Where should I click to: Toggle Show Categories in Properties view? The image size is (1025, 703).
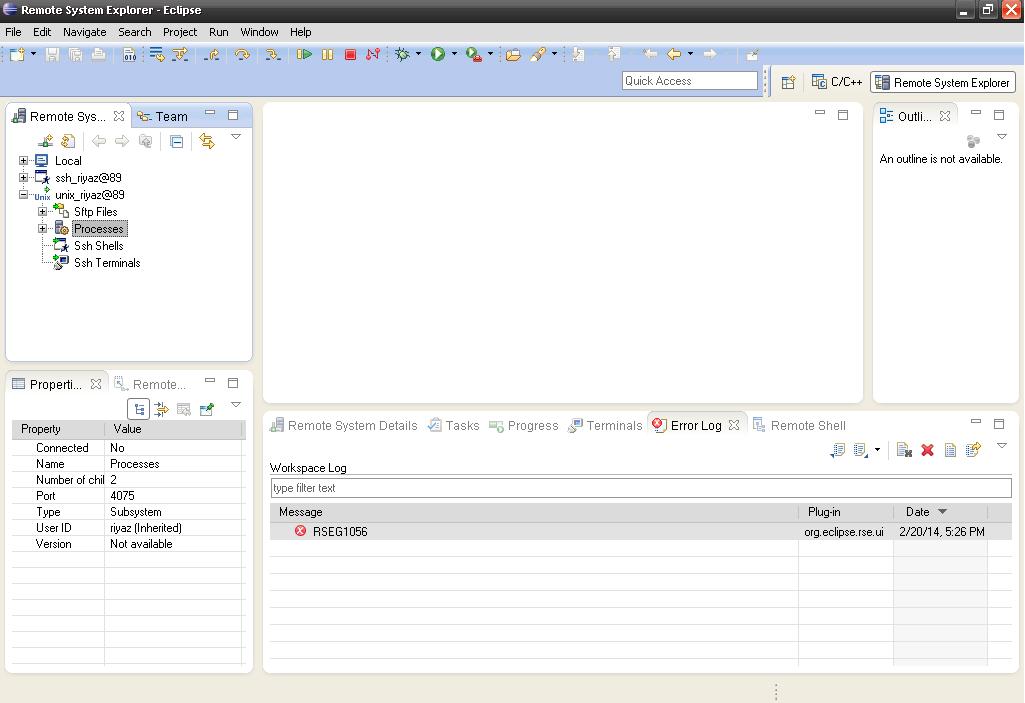coord(139,409)
